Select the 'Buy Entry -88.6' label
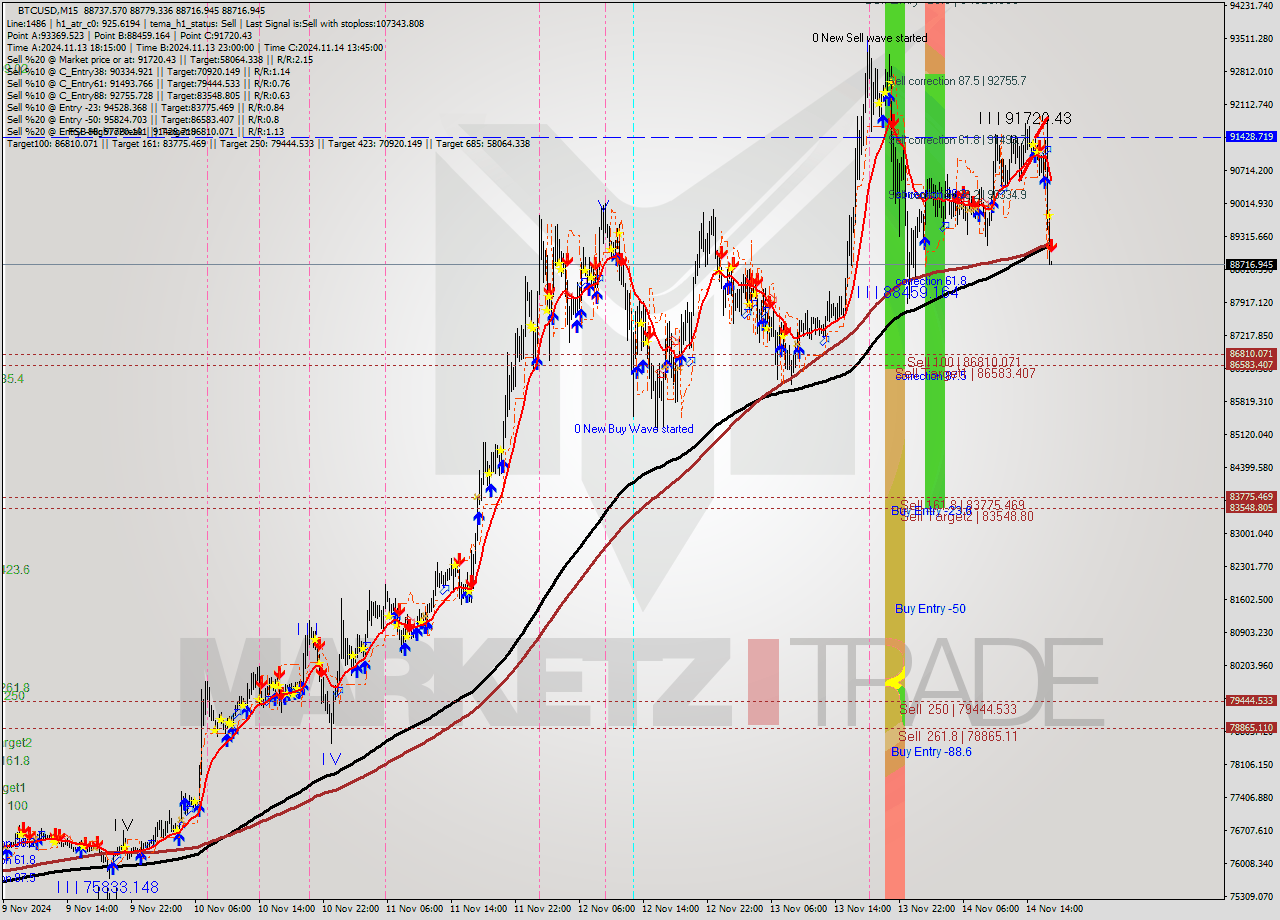The width and height of the screenshot is (1280, 920). pos(931,751)
